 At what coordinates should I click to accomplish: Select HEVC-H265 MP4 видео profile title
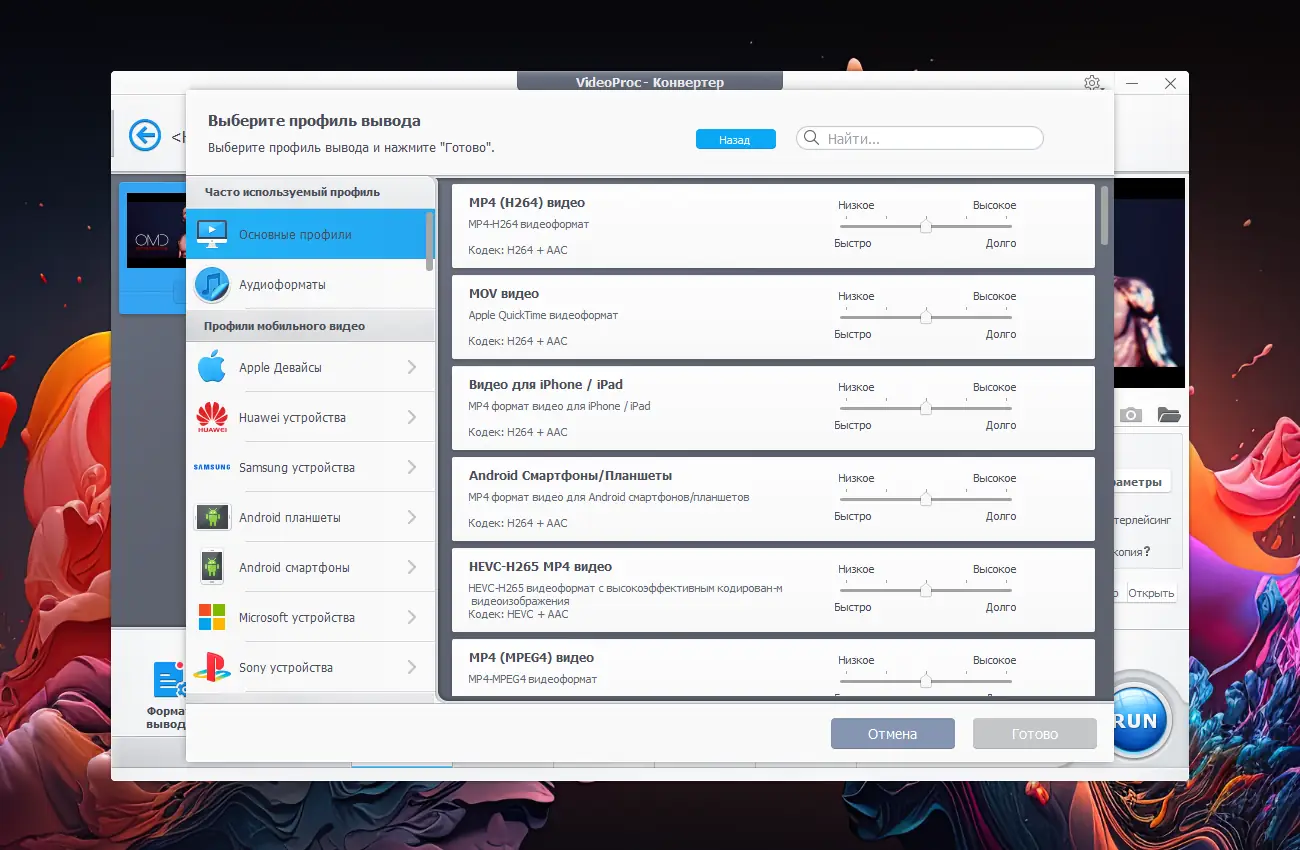pyautogui.click(x=540, y=567)
